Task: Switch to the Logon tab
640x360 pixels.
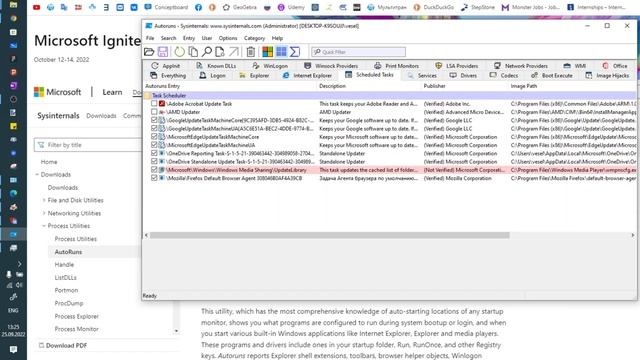Action: pyautogui.click(x=212, y=76)
